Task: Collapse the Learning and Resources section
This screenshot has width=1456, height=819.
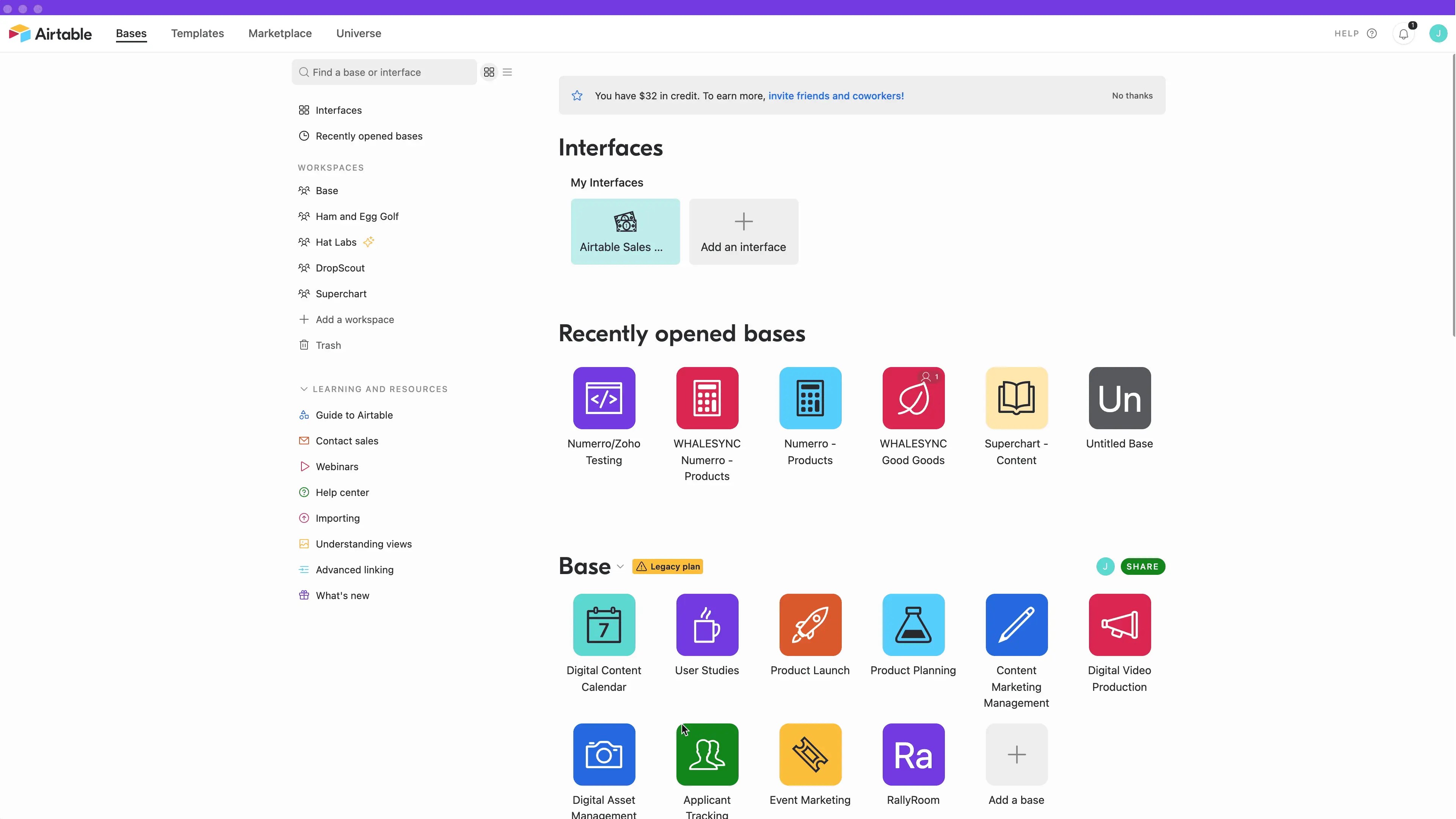Action: click(304, 389)
